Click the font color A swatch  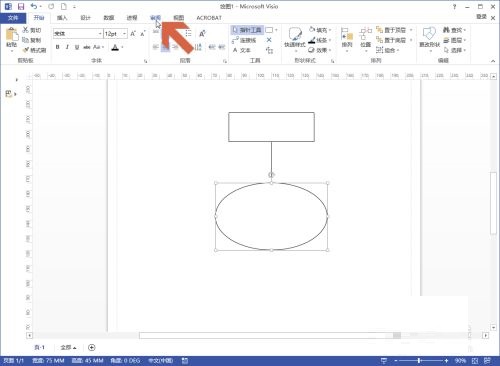coord(115,47)
